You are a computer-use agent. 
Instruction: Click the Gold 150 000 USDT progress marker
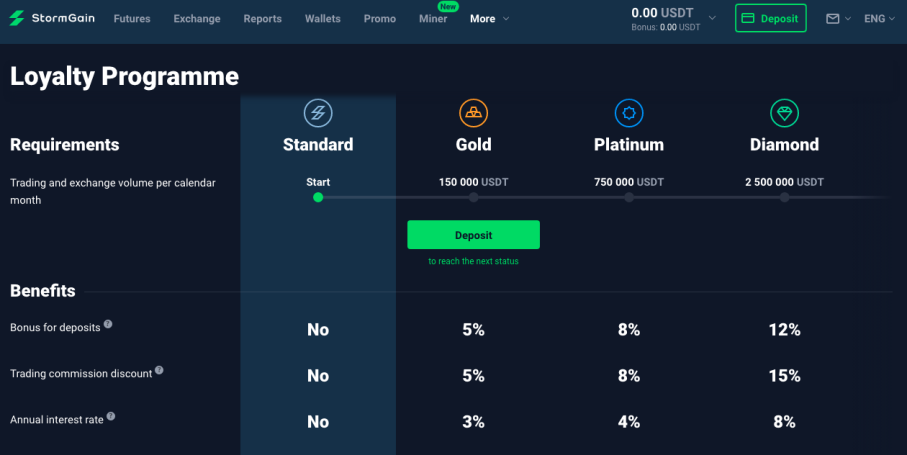(474, 197)
